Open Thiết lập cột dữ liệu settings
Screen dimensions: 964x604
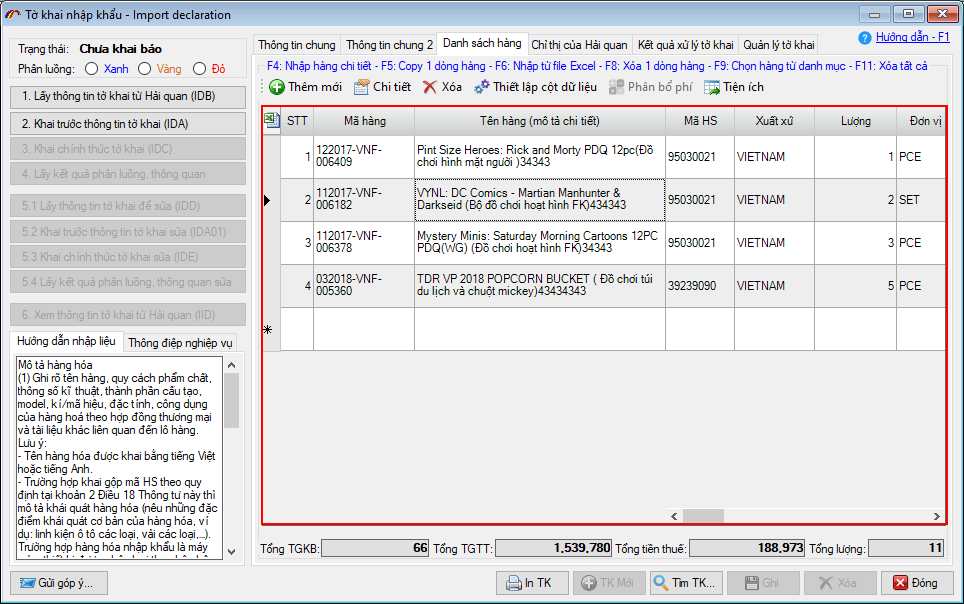(482, 87)
